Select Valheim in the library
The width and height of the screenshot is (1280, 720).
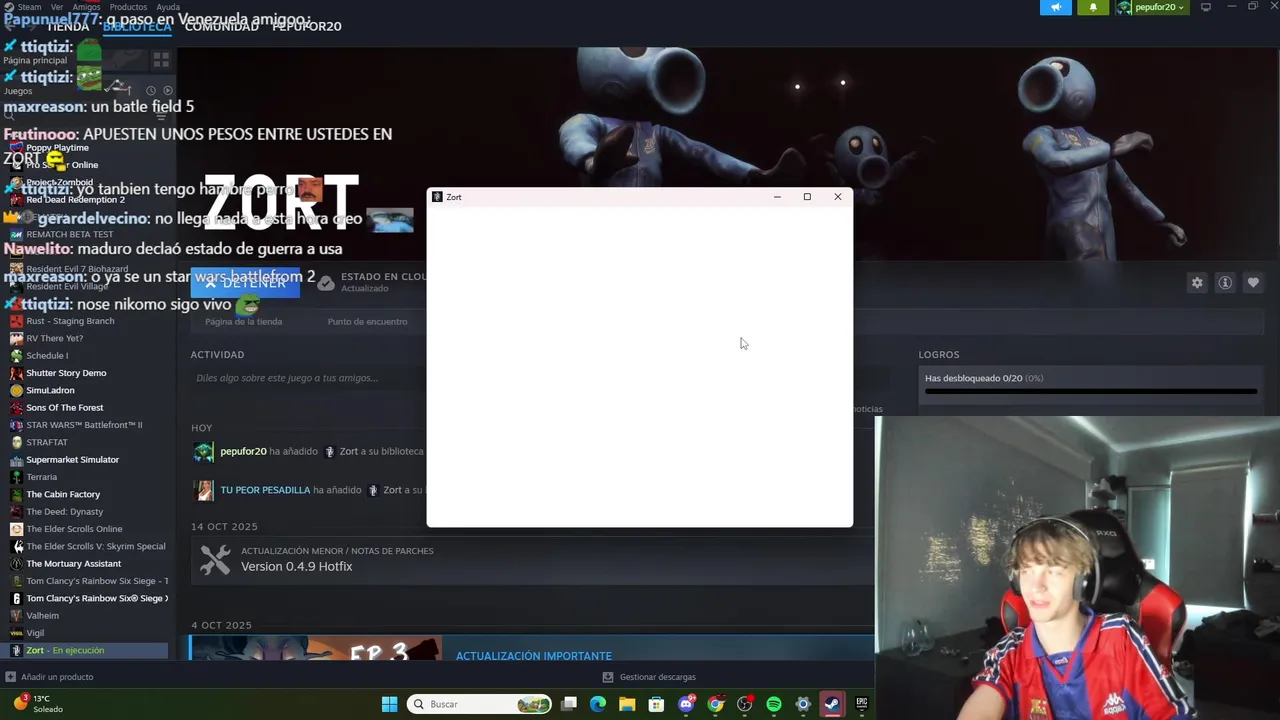click(42, 615)
